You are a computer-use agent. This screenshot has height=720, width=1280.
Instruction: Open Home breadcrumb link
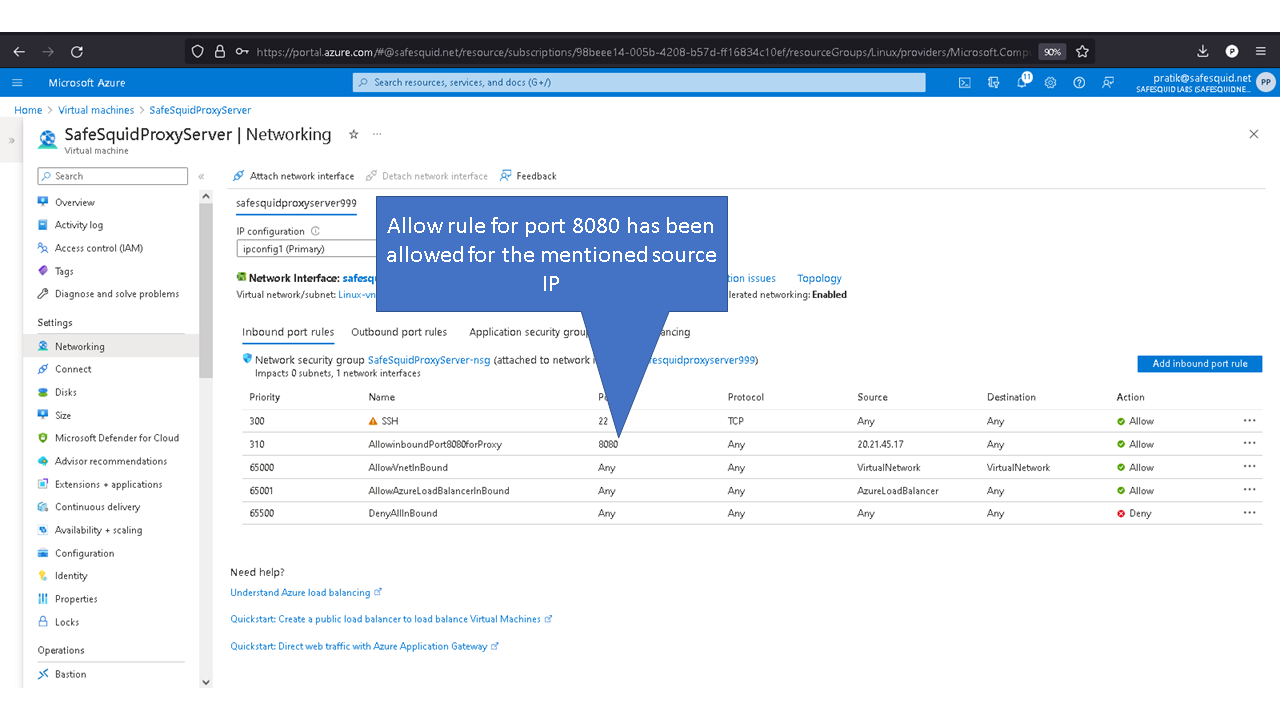click(x=28, y=110)
